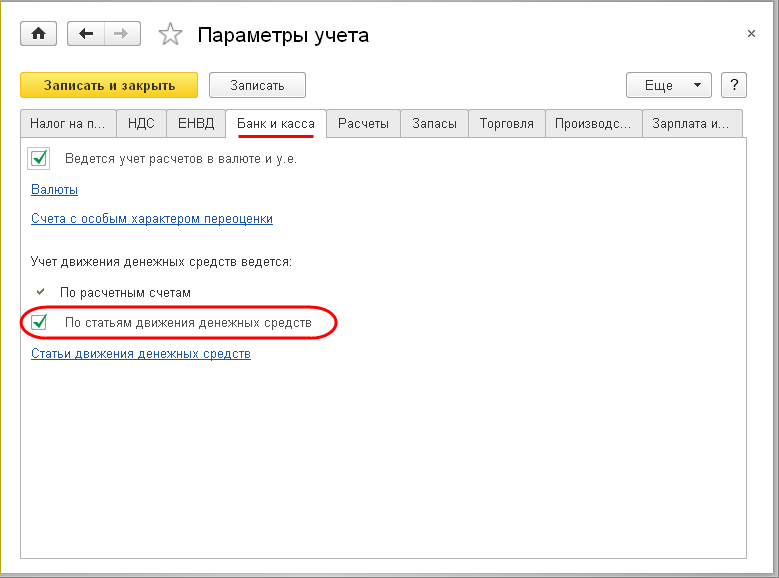Viewport: 779px width, 578px height.
Task: Open help with the question mark button
Action: [734, 85]
